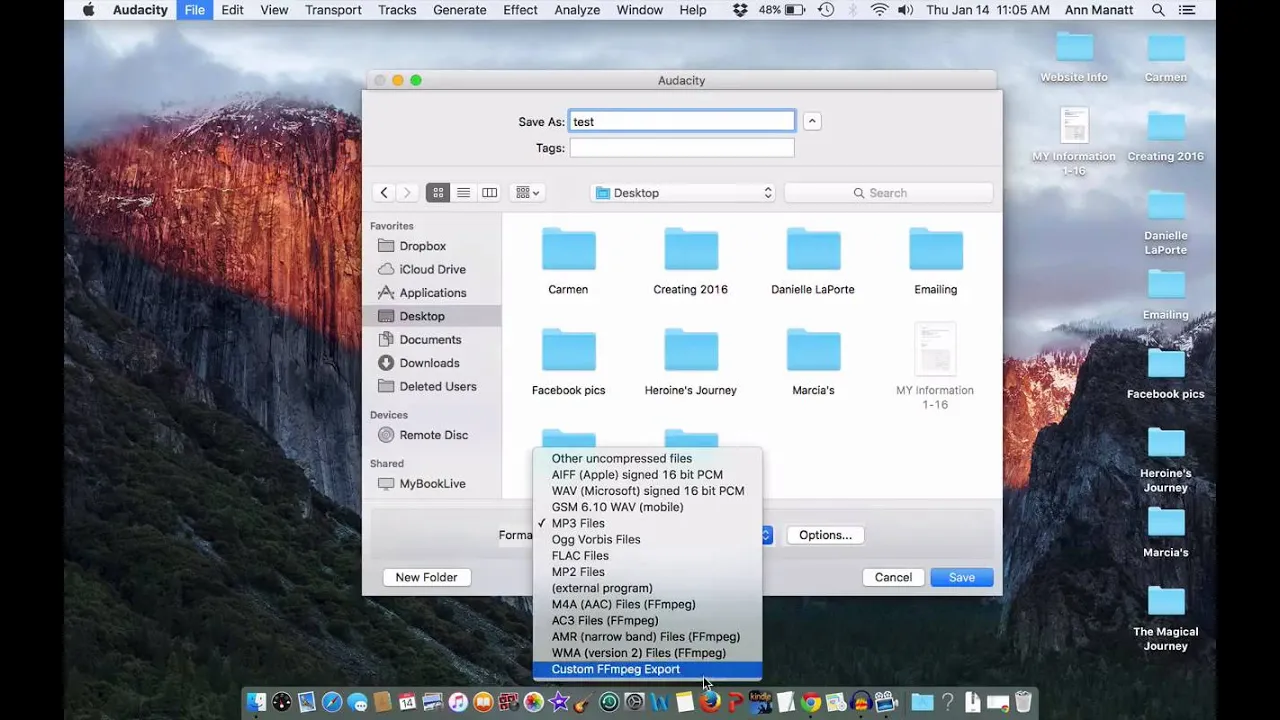The height and width of the screenshot is (720, 1280).
Task: Click the Save button
Action: (x=961, y=577)
